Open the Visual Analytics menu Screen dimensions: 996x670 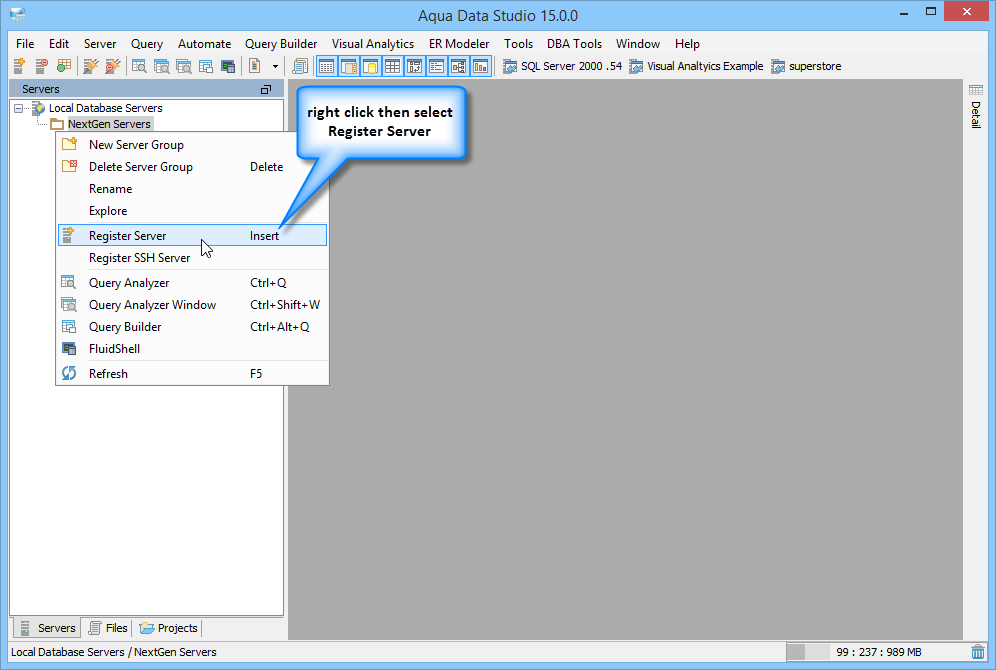click(x=373, y=44)
